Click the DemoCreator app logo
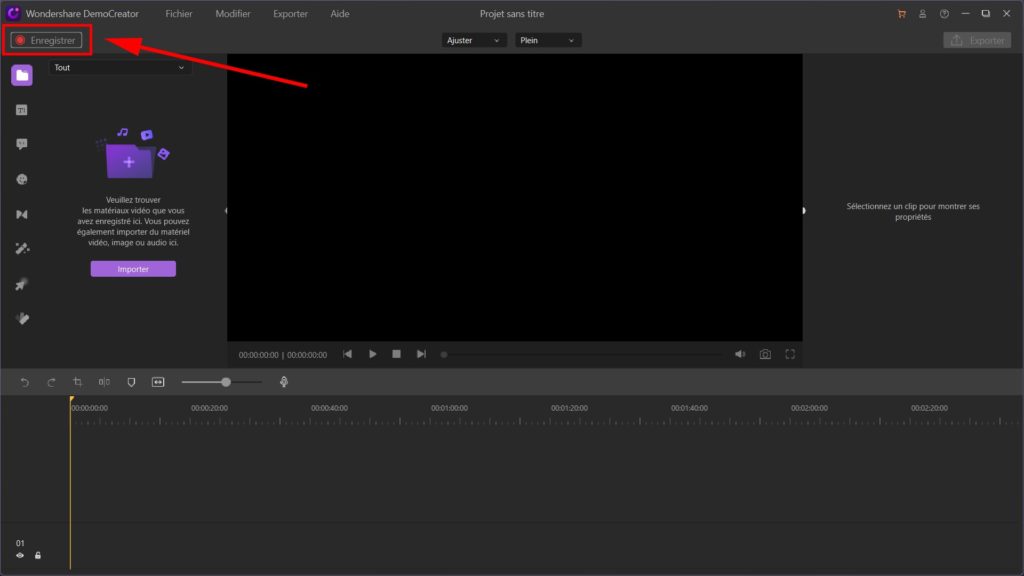The height and width of the screenshot is (576, 1024). (13, 13)
